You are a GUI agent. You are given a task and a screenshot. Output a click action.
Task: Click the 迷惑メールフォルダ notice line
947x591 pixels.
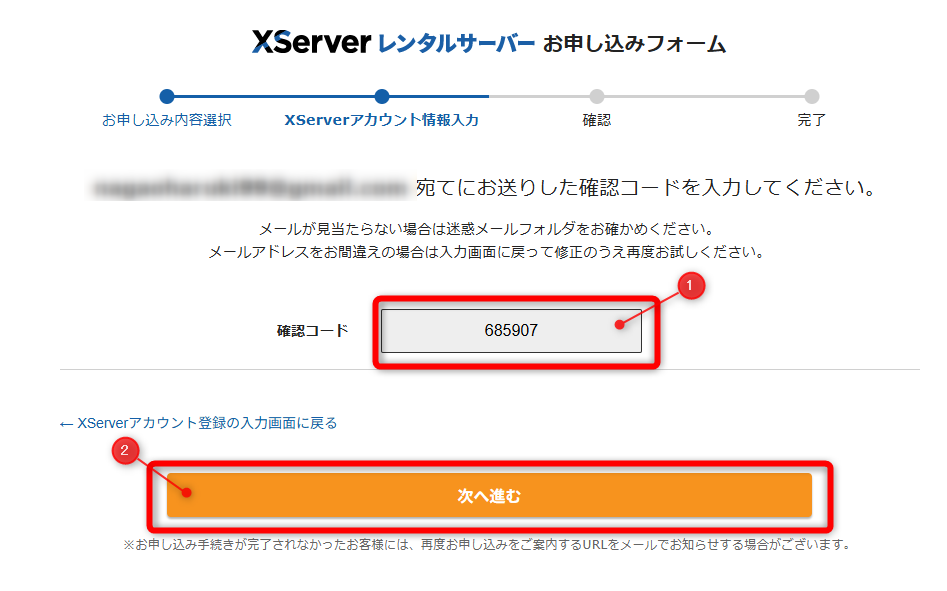coord(487,229)
